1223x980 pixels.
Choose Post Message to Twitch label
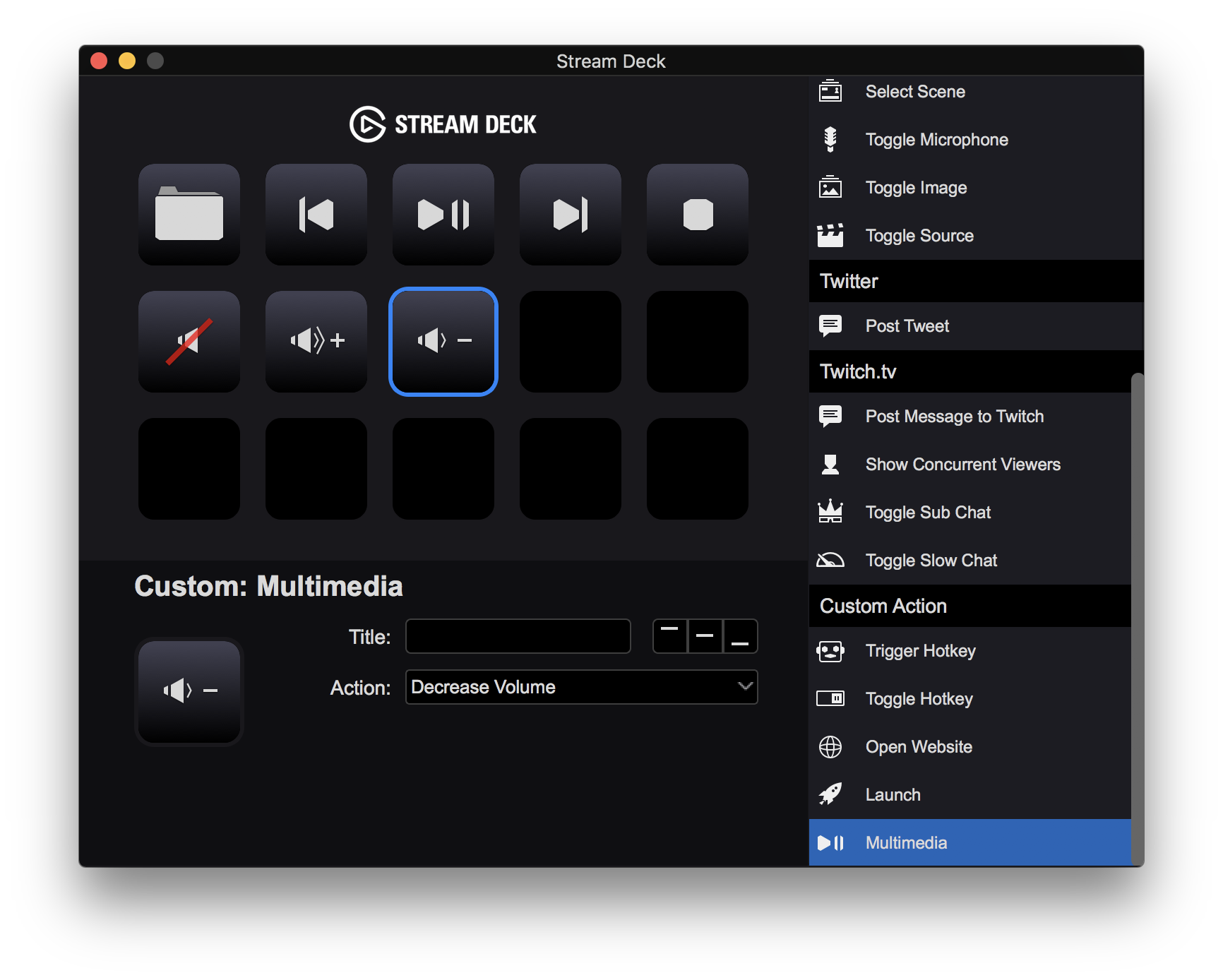[955, 417]
